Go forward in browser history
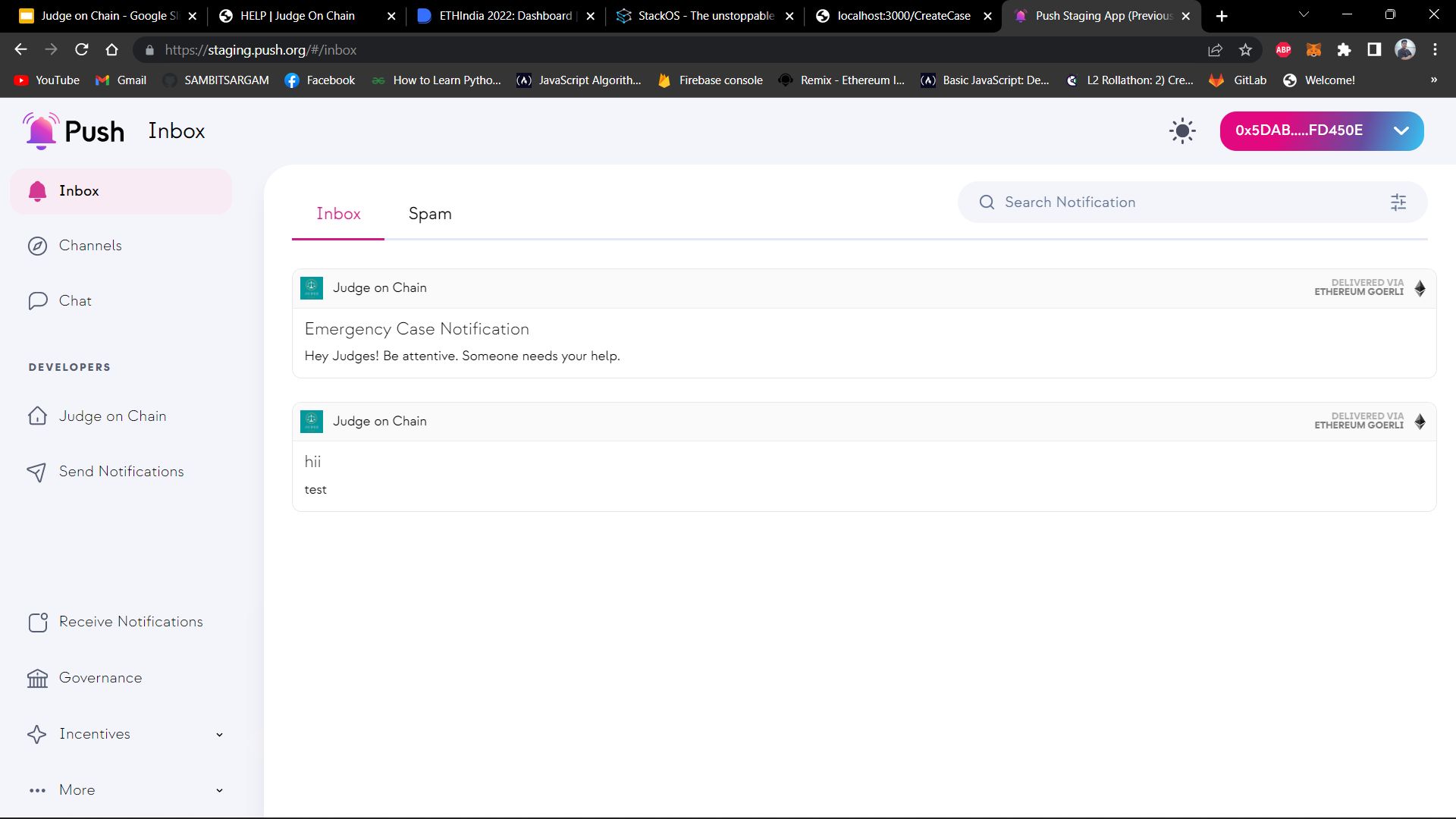The width and height of the screenshot is (1456, 819). (51, 49)
